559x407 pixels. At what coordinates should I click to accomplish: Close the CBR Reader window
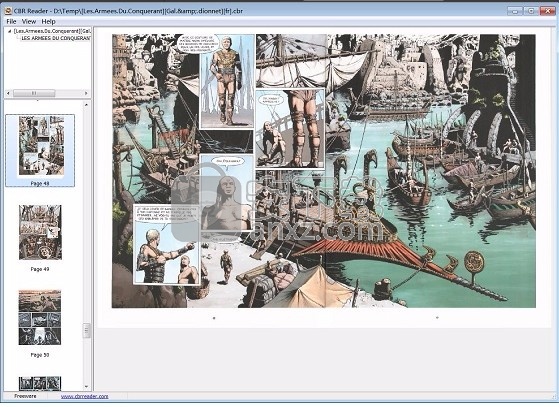click(547, 11)
